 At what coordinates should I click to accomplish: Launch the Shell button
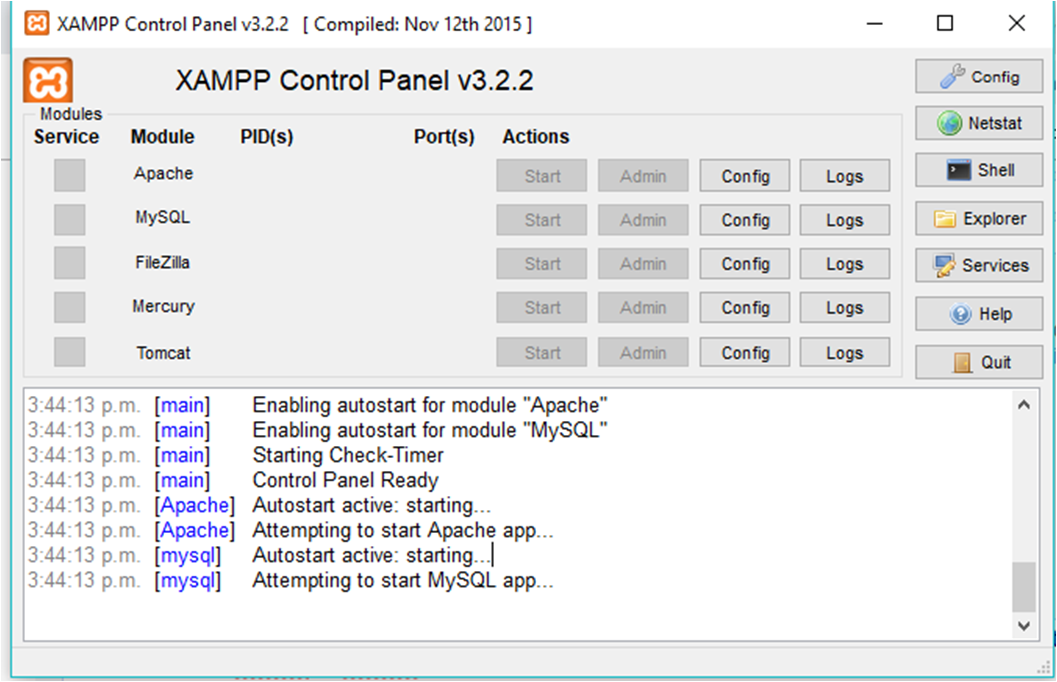(979, 170)
